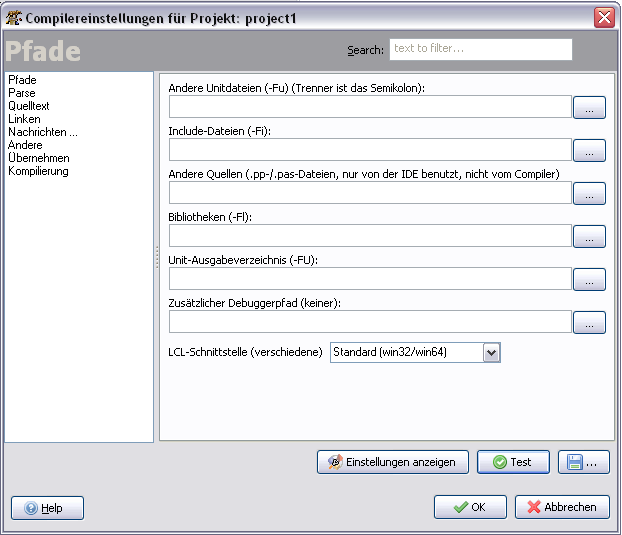This screenshot has height=535, width=622.
Task: Cancel with the Abbrechen button
Action: pos(562,507)
